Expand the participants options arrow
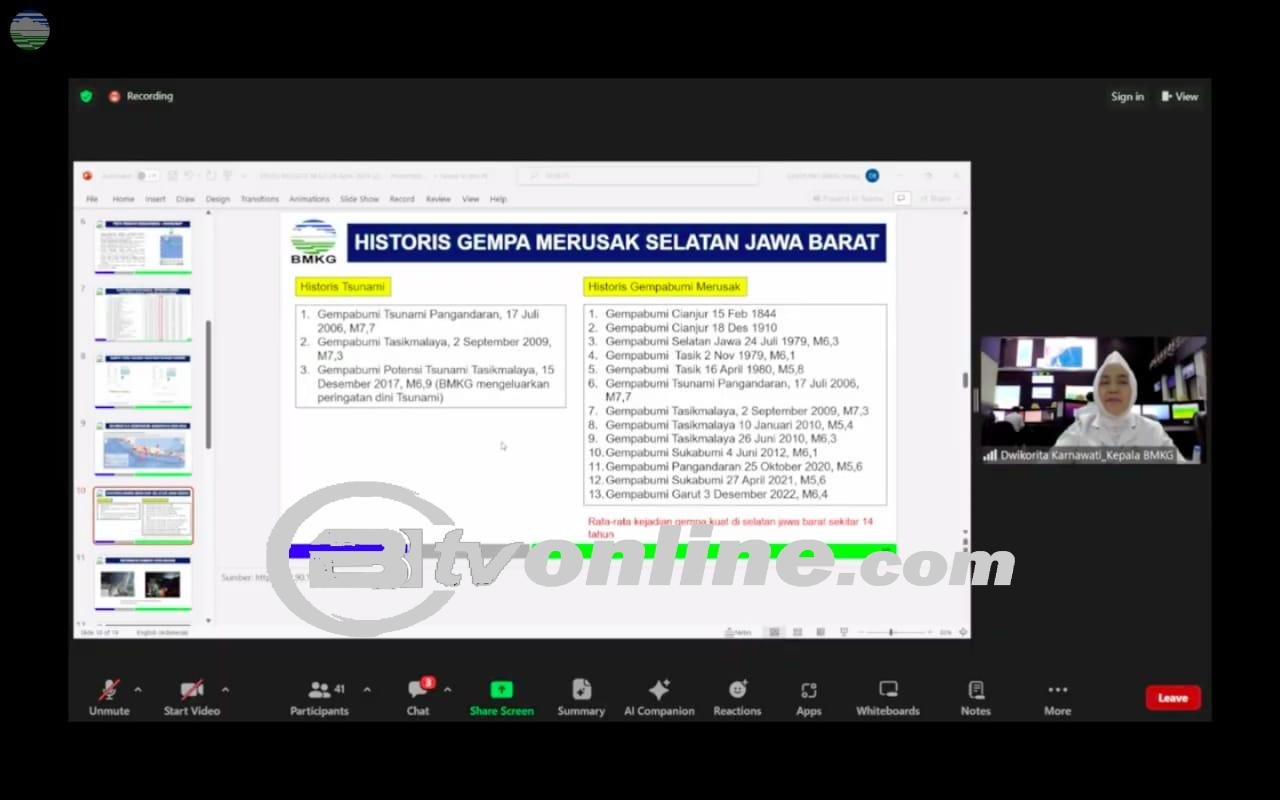The width and height of the screenshot is (1280, 800). click(x=367, y=689)
